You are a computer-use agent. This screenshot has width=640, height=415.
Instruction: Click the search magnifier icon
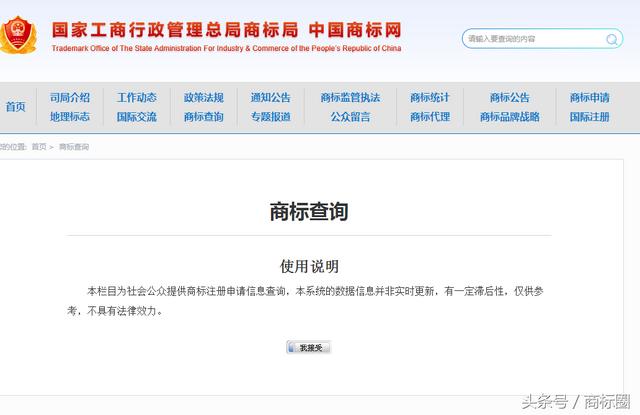point(611,39)
